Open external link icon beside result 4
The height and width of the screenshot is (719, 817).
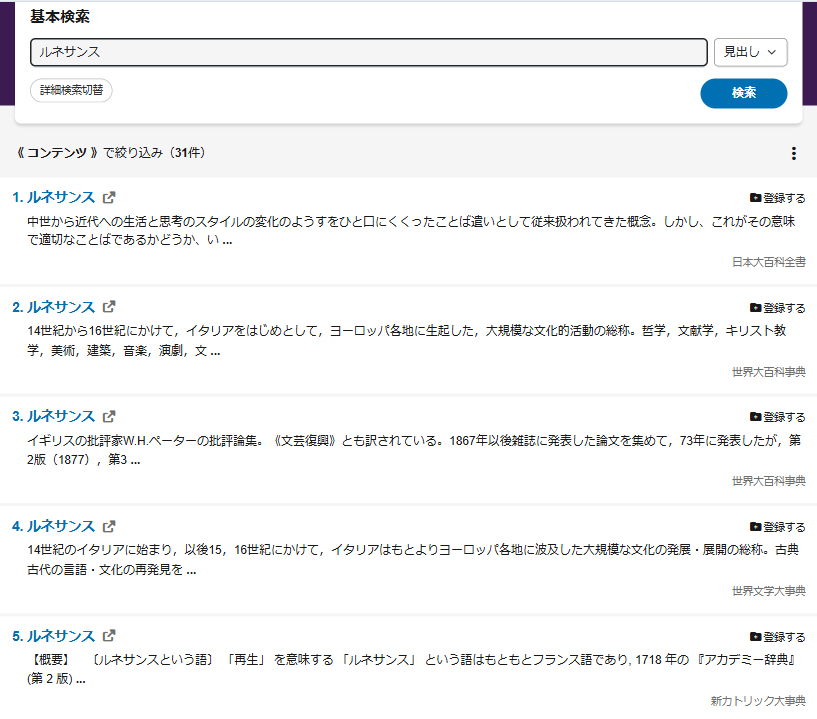[109, 526]
